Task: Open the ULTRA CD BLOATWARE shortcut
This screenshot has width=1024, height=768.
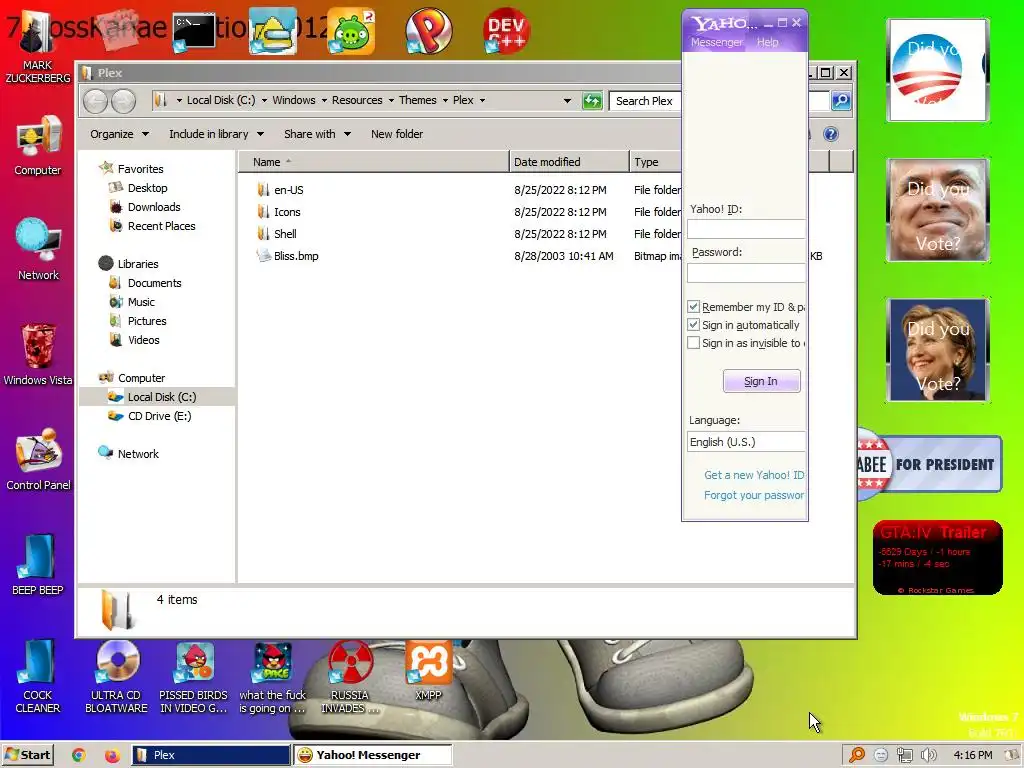Action: coord(117,676)
